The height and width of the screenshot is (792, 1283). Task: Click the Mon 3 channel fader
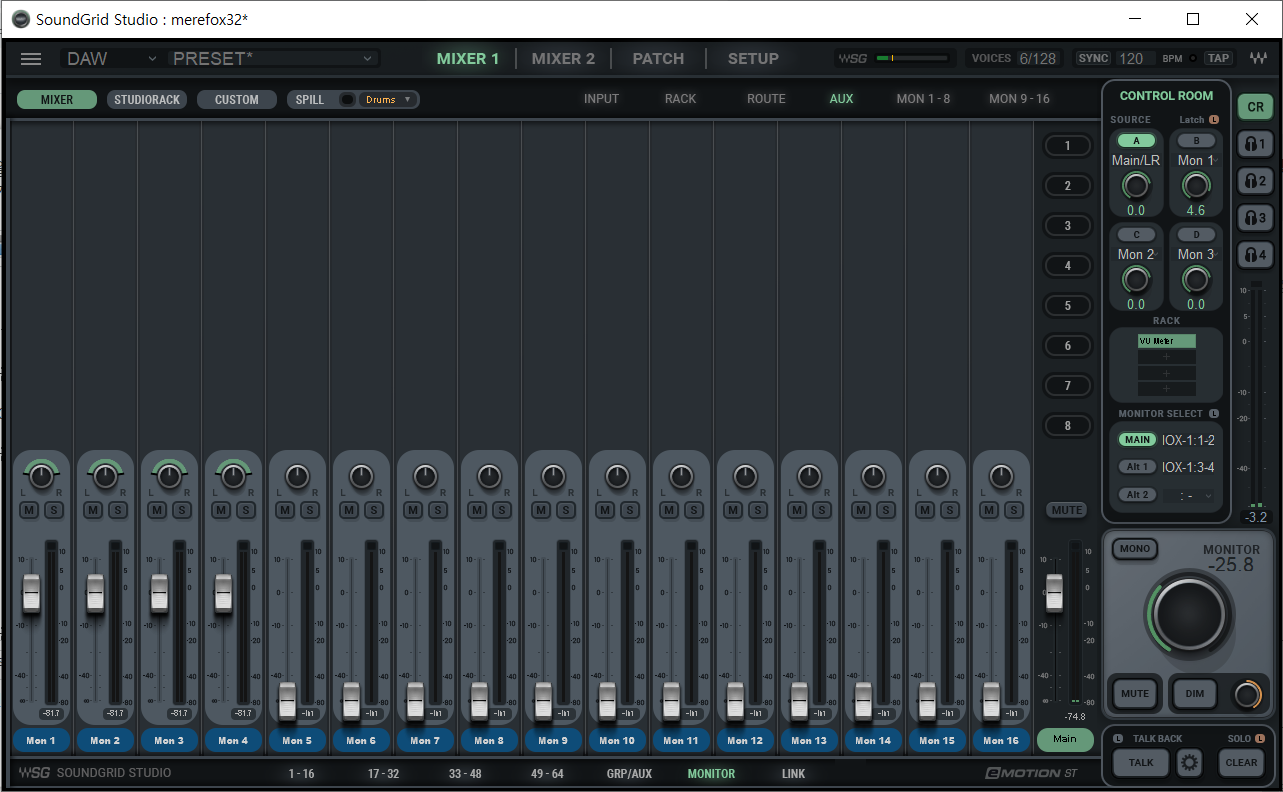coord(159,594)
